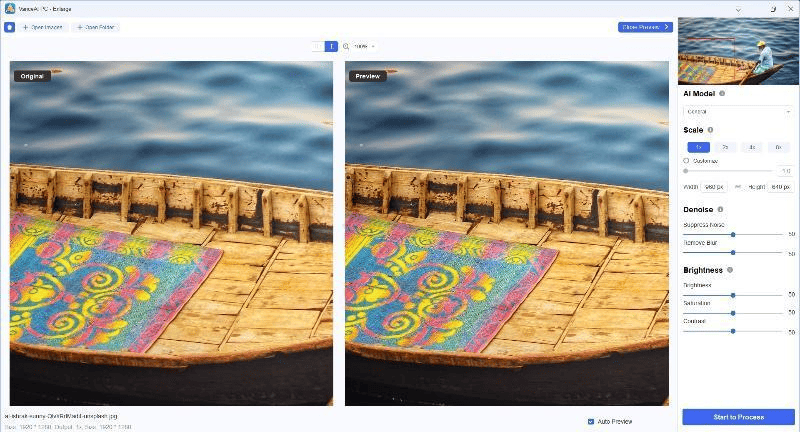800x432 pixels.
Task: Select 1x scale option
Action: tap(698, 147)
